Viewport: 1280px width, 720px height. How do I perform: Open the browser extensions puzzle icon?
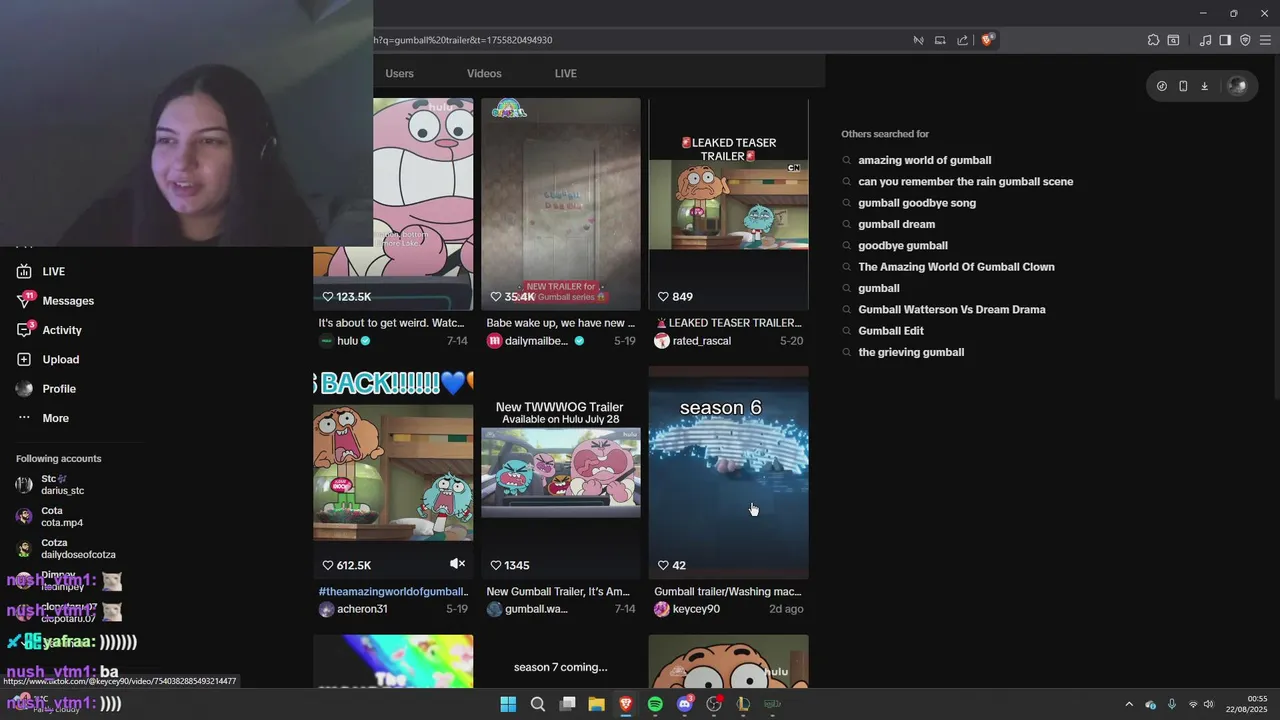coord(1153,40)
